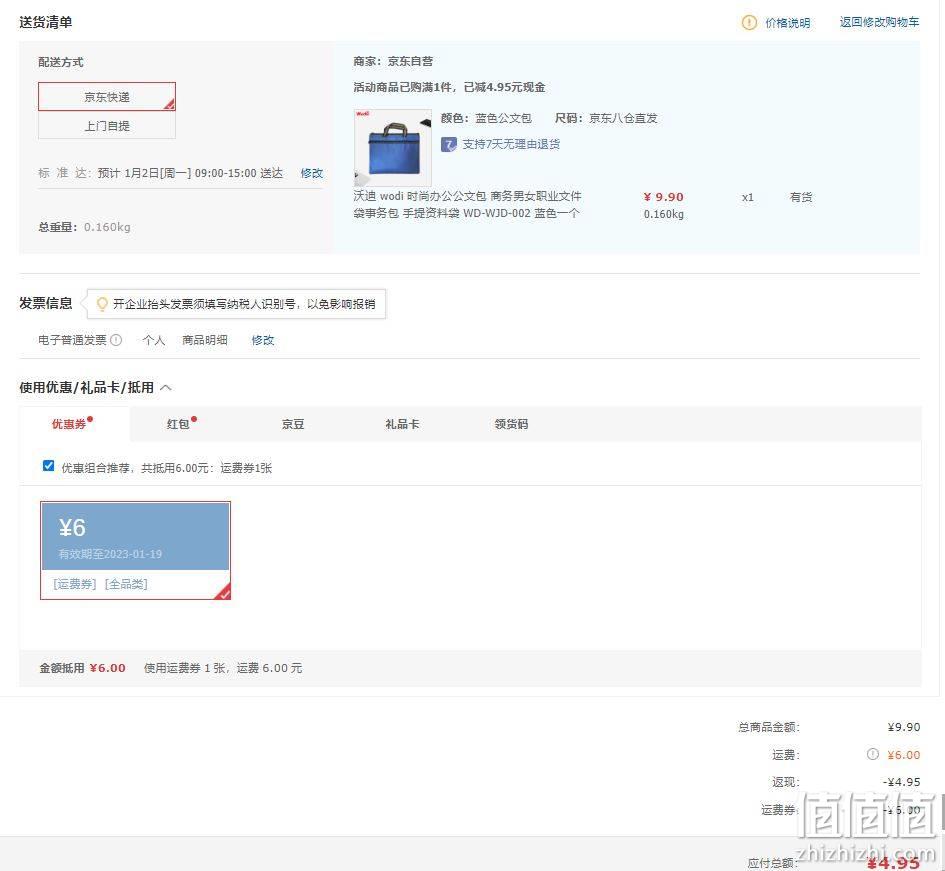Open the 沃迪 wodi 公文包 product title link

(467, 204)
